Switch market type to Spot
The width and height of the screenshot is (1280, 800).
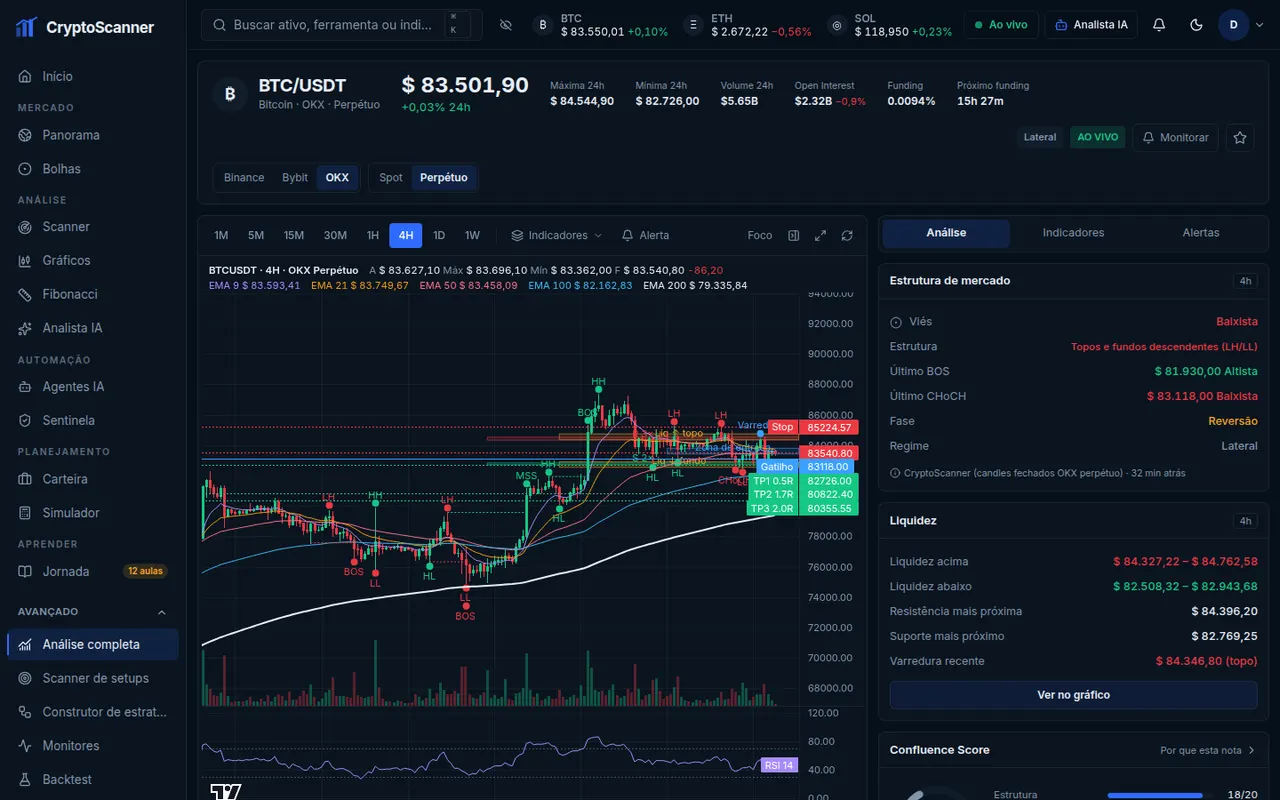click(x=391, y=178)
